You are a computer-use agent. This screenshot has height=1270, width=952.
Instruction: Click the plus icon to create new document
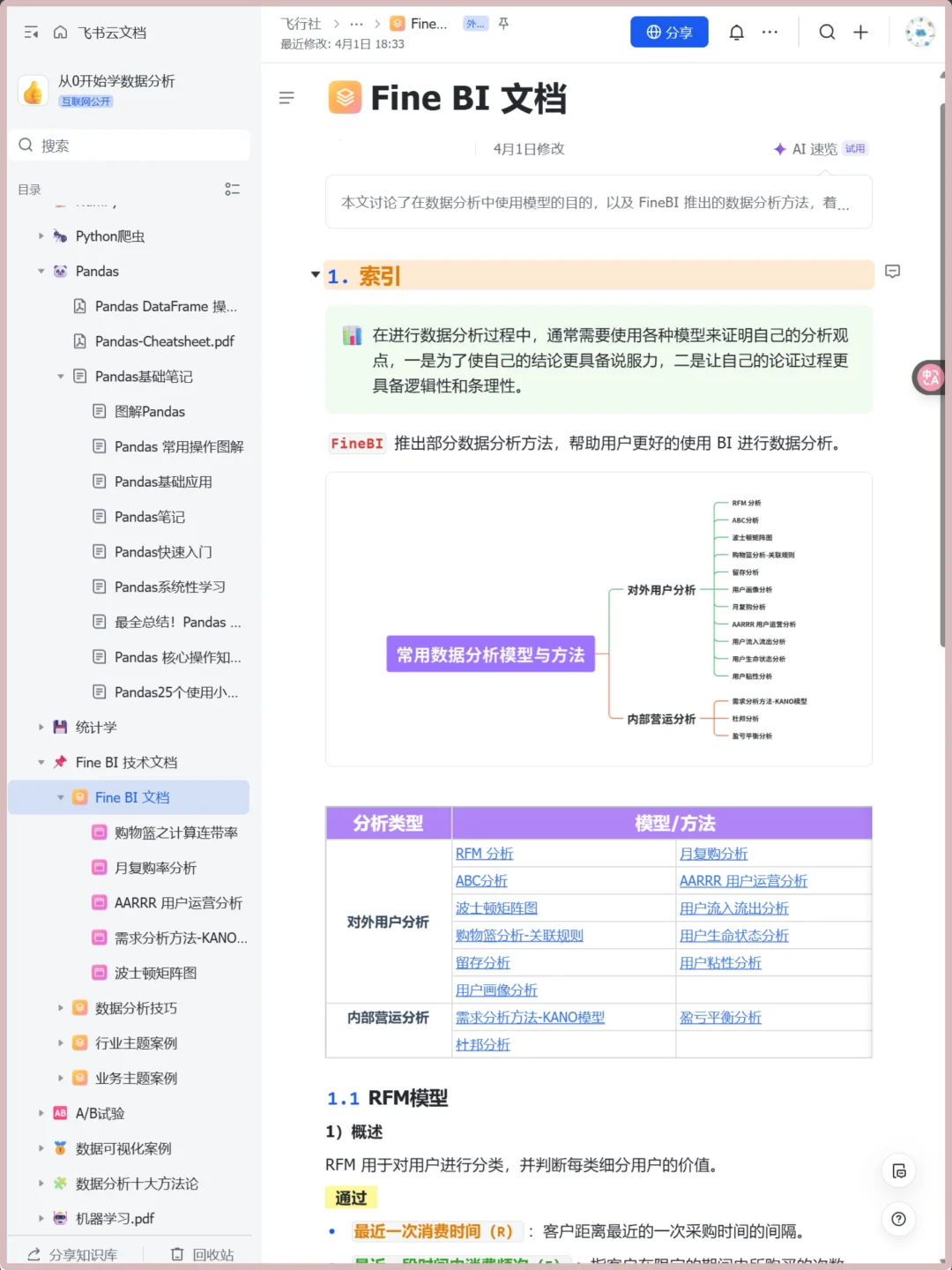[860, 32]
